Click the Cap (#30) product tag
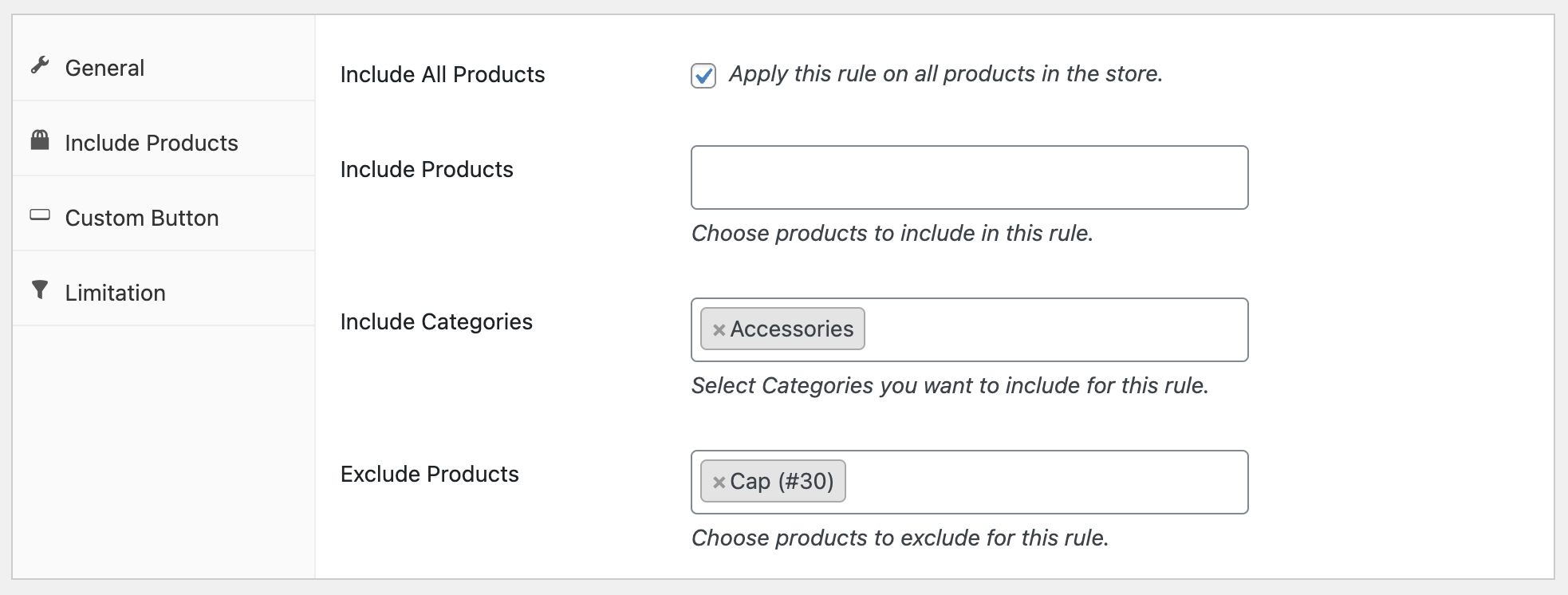The image size is (1568, 595). 782,481
